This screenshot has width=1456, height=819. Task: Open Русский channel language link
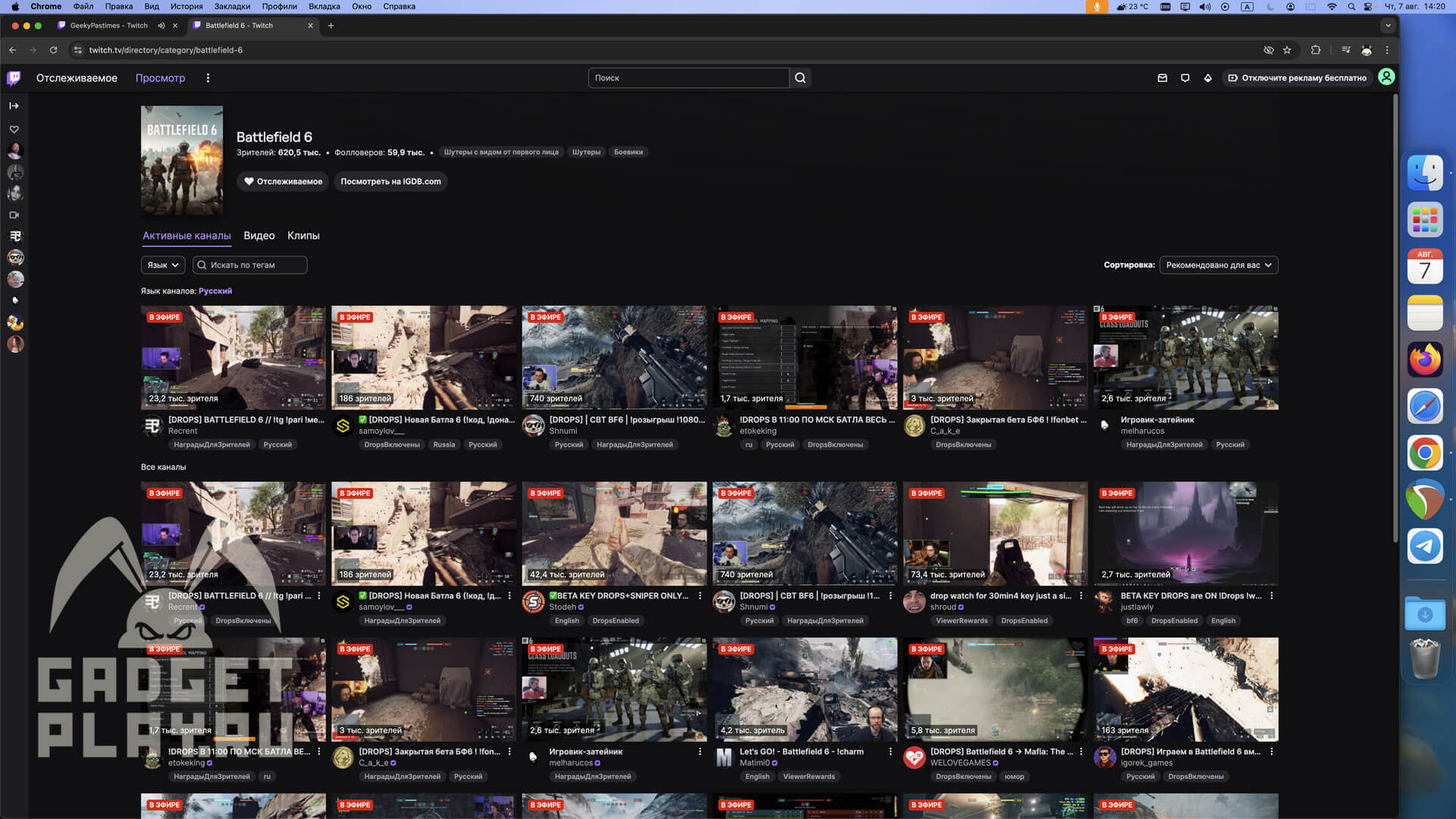(215, 291)
